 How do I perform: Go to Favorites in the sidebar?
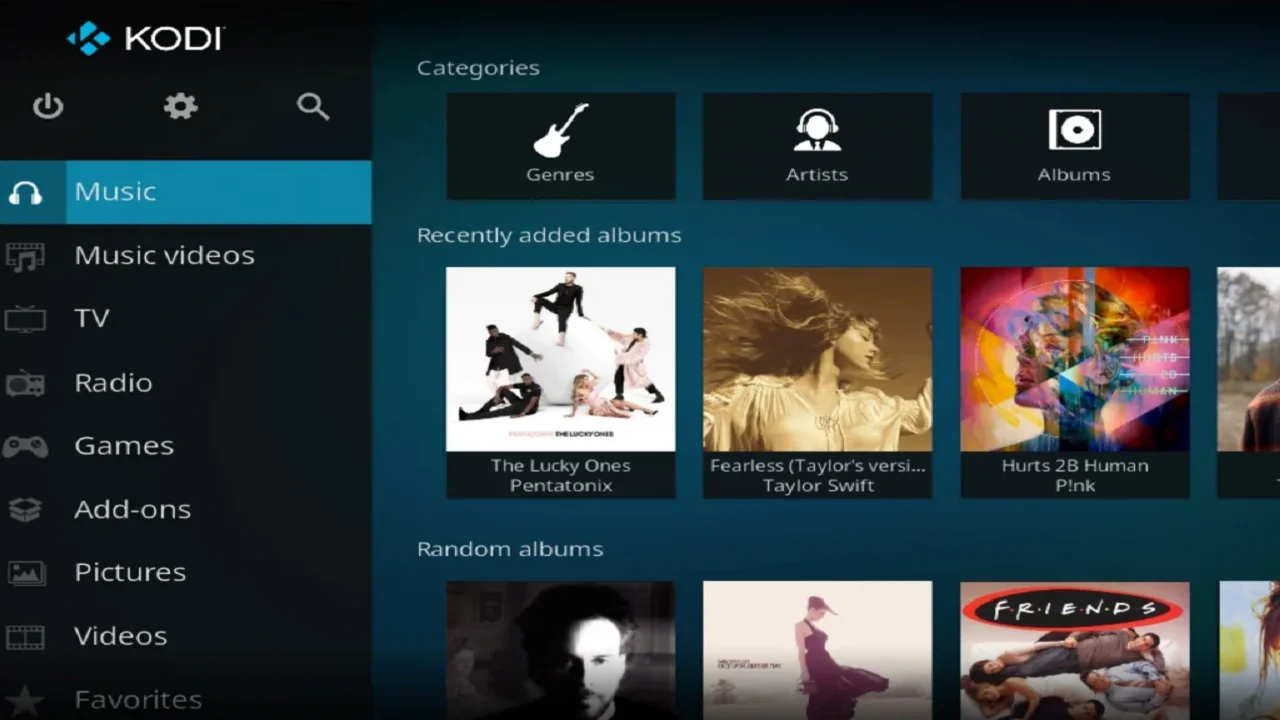point(138,699)
